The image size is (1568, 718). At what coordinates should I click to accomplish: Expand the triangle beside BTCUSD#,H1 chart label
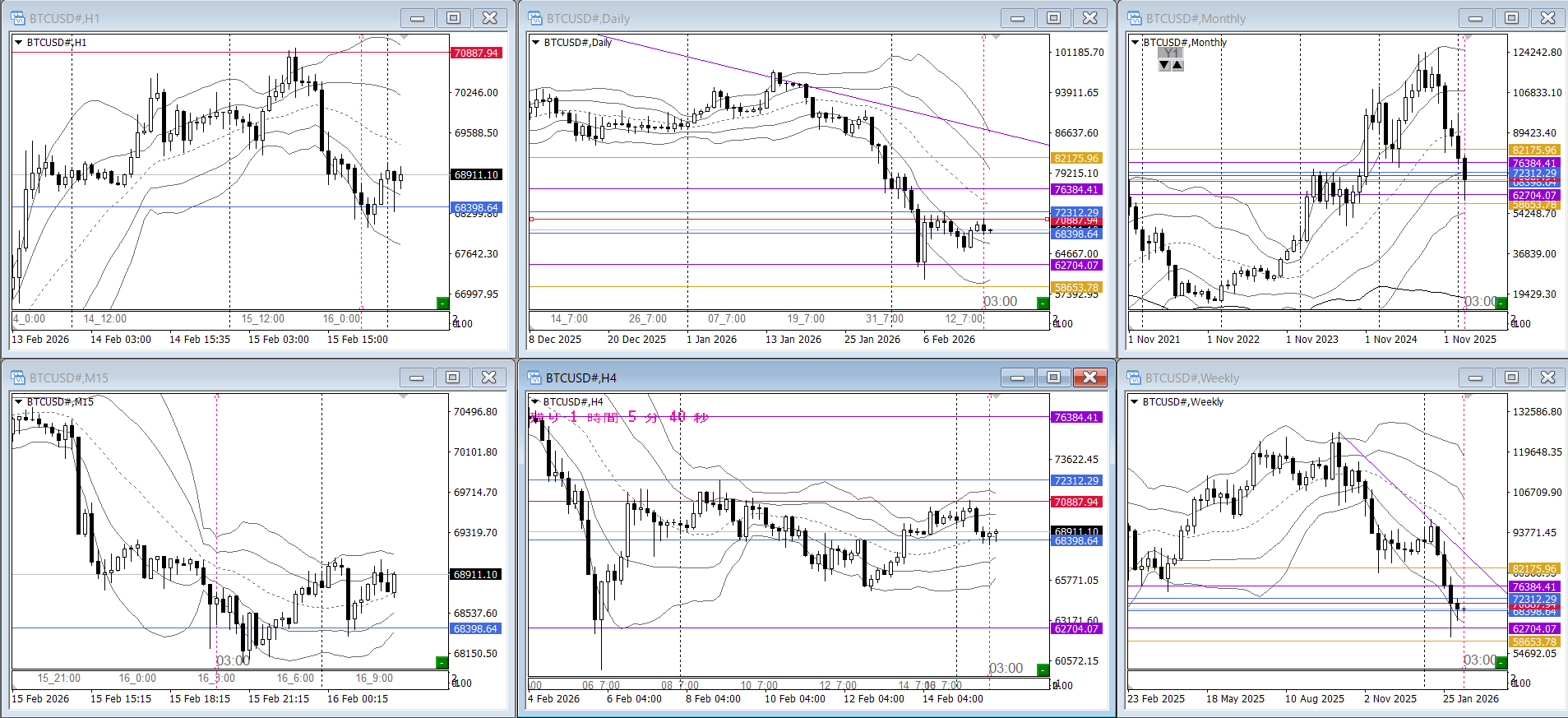pos(19,42)
